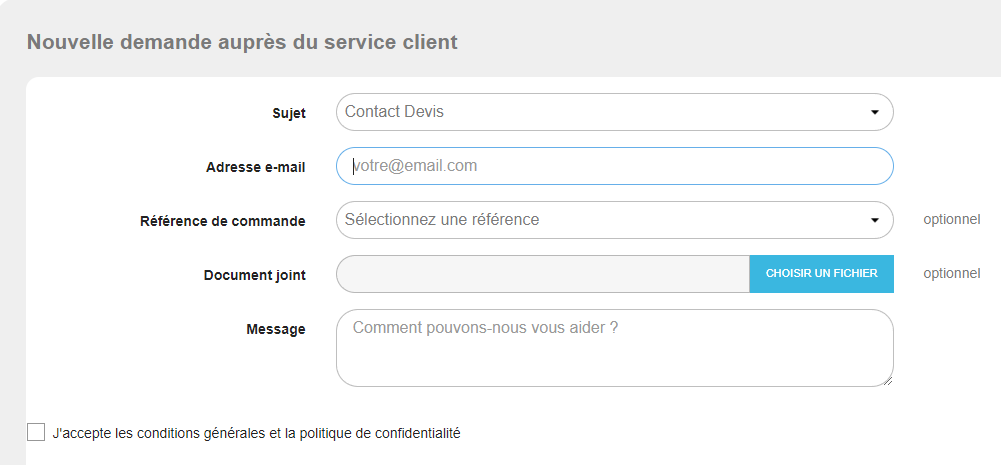Focus the votre@email.com address input
Screen dimensions: 1001x465
(614, 166)
